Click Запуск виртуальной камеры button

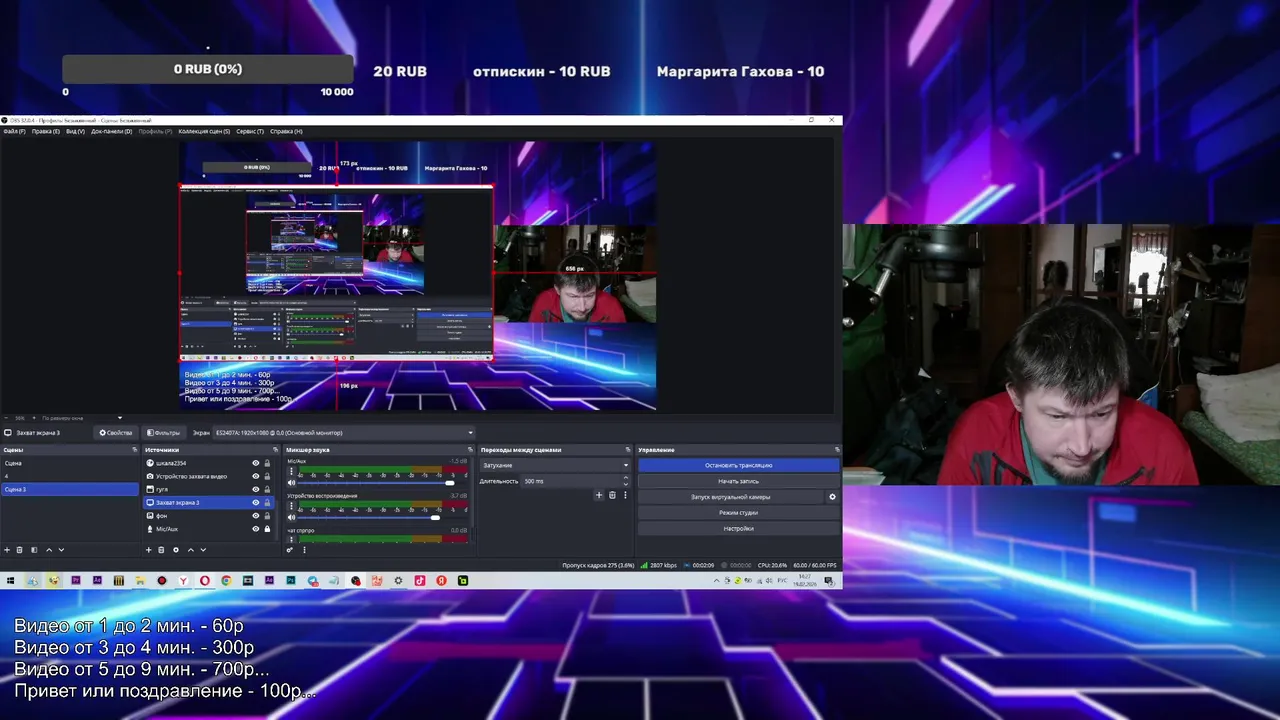point(730,497)
